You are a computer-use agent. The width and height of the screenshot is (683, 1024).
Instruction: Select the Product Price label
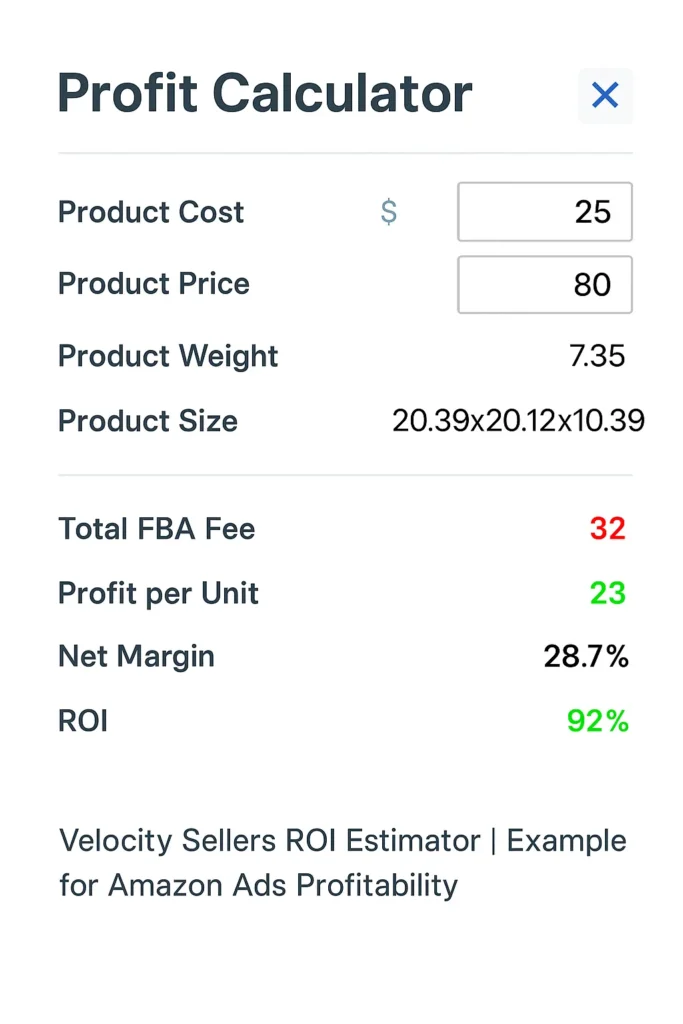[153, 285]
